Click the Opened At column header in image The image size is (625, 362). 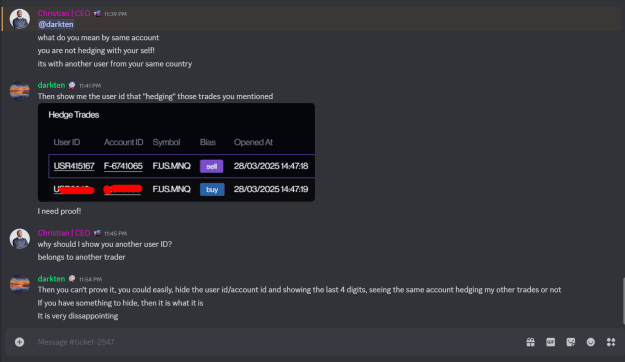tap(253, 142)
